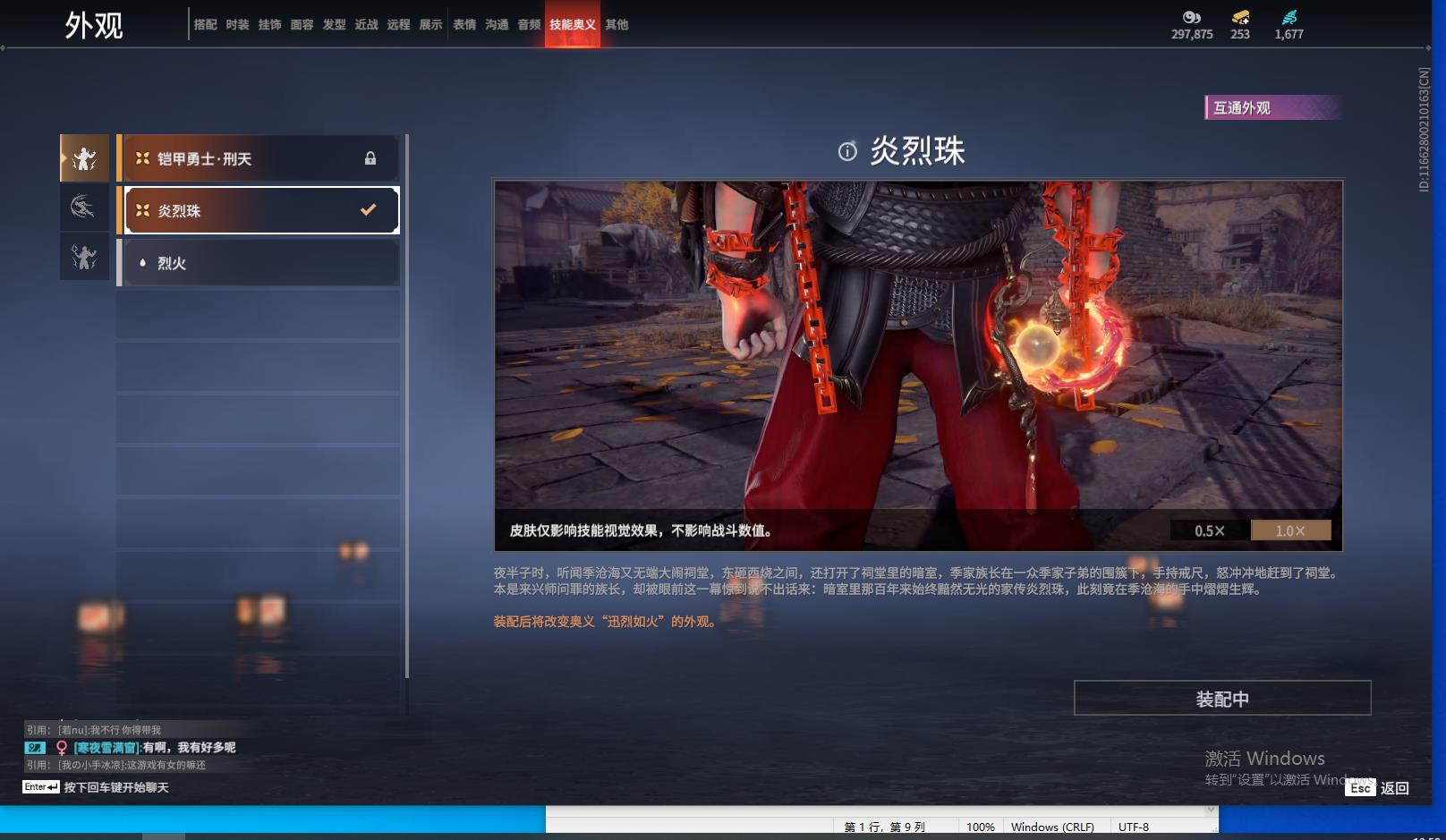The width and height of the screenshot is (1446, 840).
Task: Switch to the 沟通 tab
Action: 497,24
